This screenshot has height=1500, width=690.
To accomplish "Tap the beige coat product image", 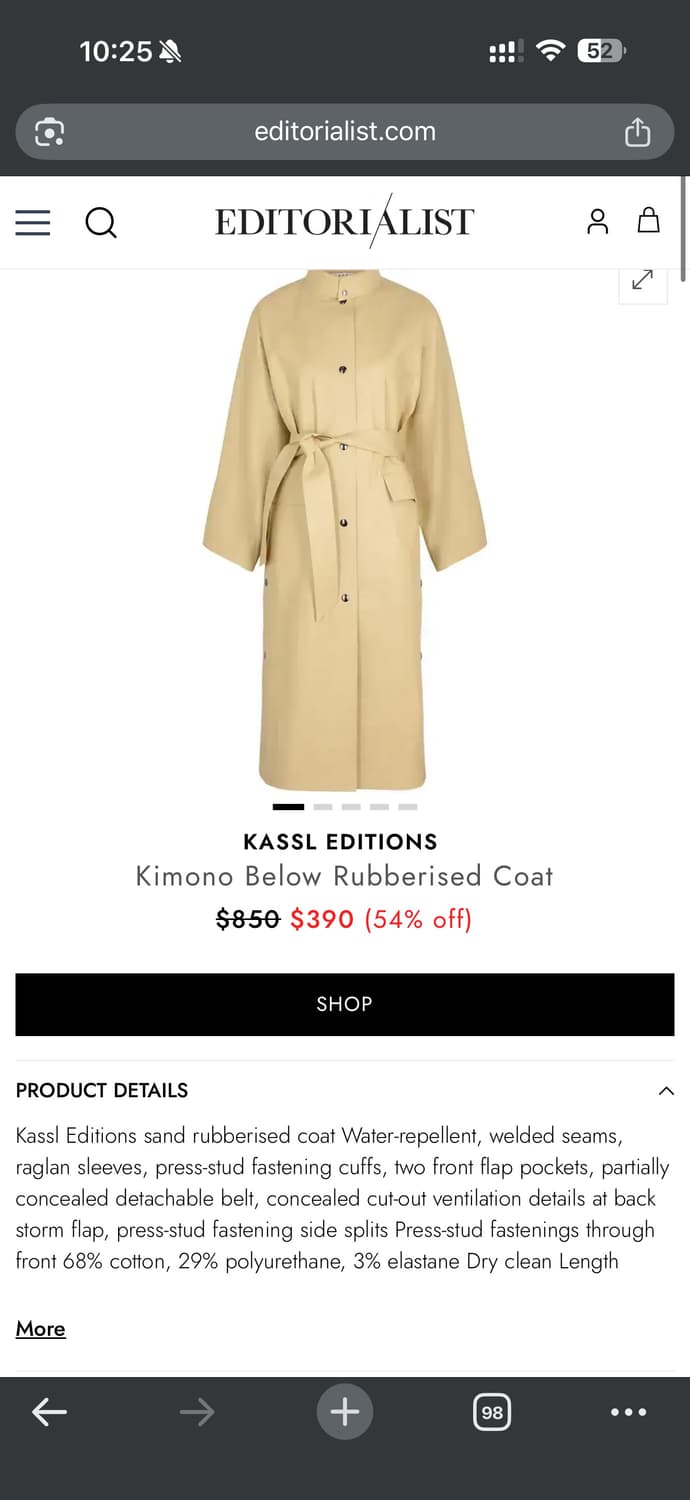I will tap(345, 530).
